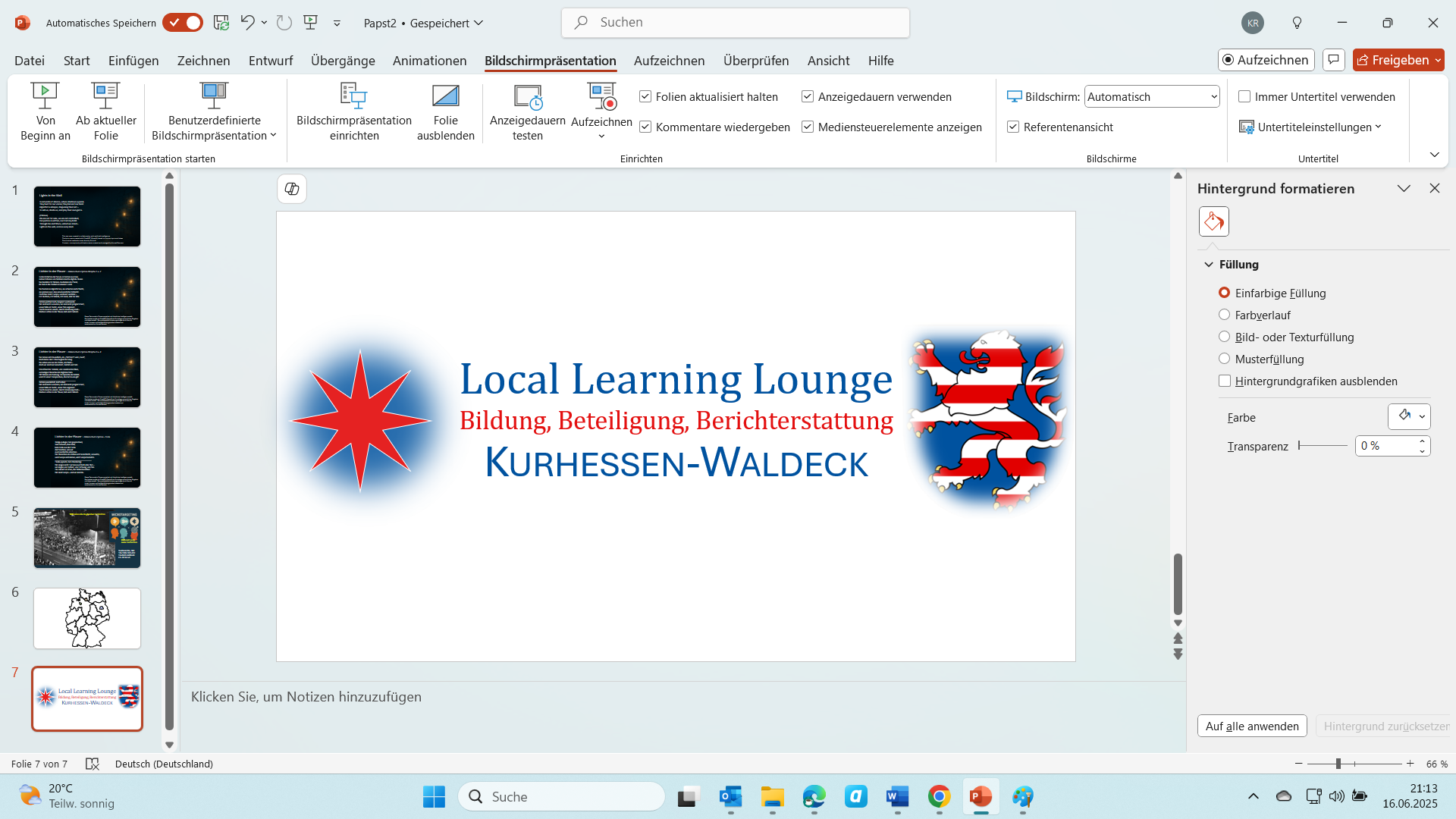This screenshot has width=1456, height=819.
Task: Click the notes area placeholder text
Action: [x=306, y=696]
